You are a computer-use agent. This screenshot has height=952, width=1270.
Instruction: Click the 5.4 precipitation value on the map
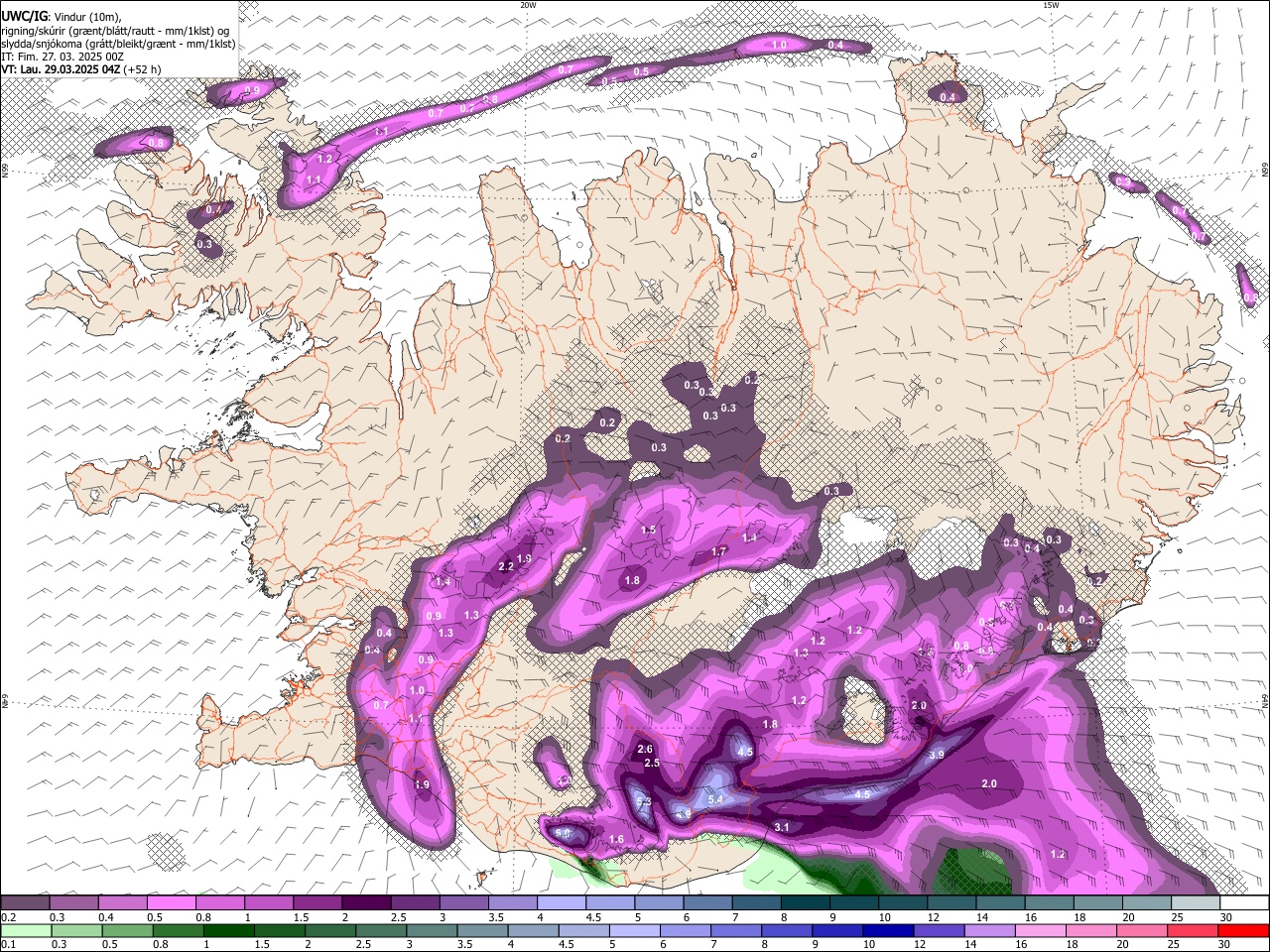click(x=715, y=799)
